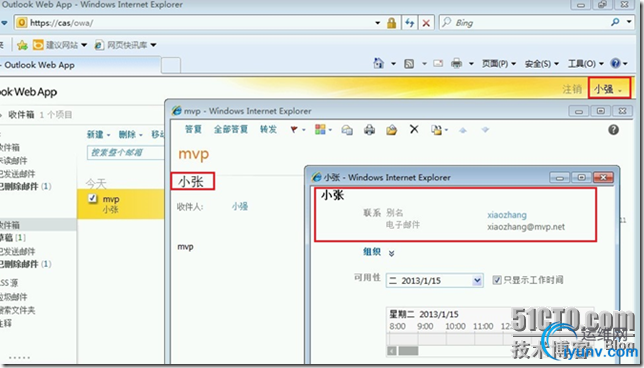Image resolution: width=644 pixels, height=368 pixels.
Task: Click the 搜索整个邮箱 search field
Action: tap(126, 152)
